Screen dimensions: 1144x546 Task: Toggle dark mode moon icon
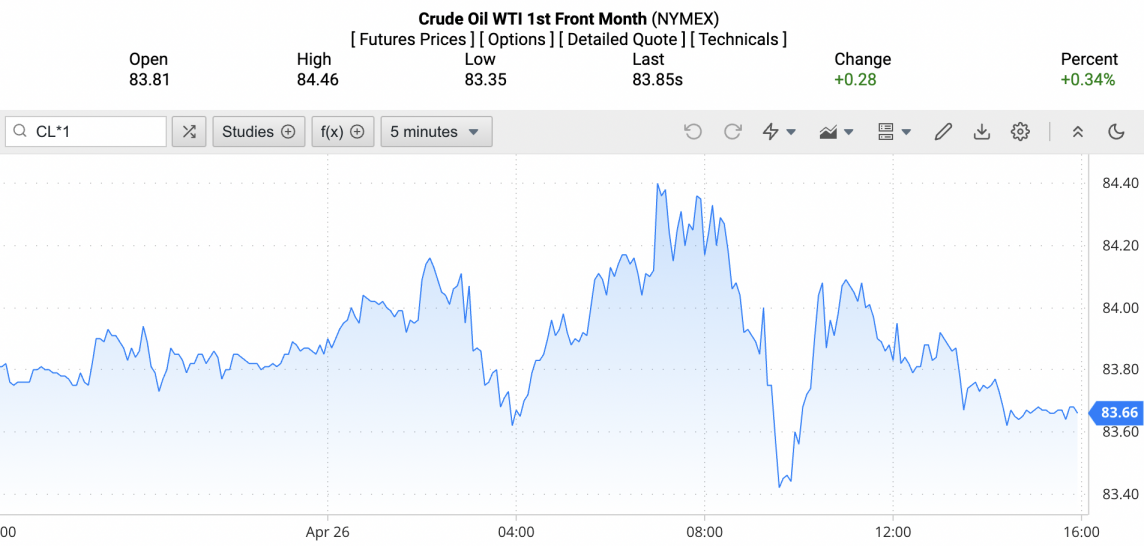coord(1117,132)
